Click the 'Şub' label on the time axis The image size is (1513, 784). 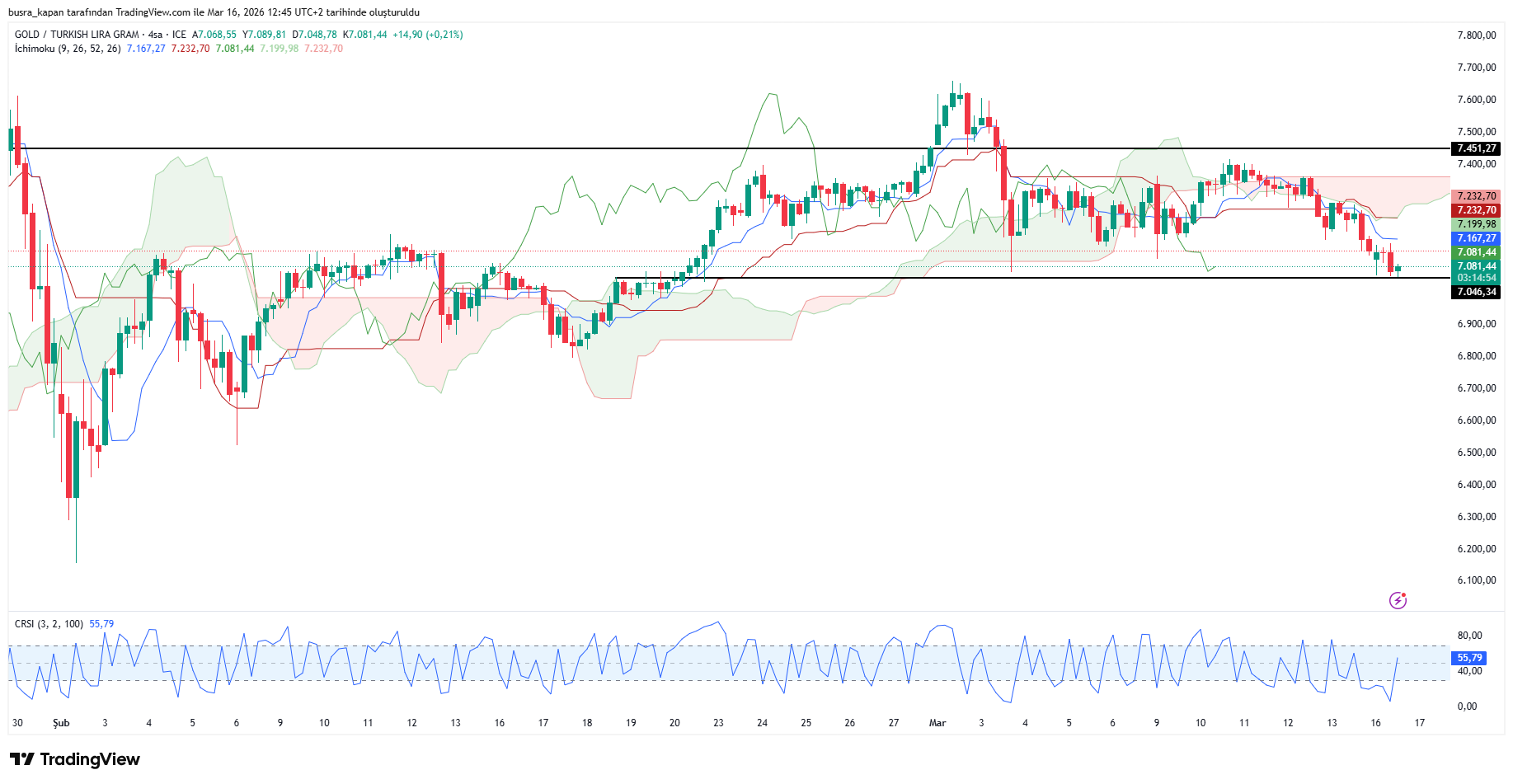[61, 723]
